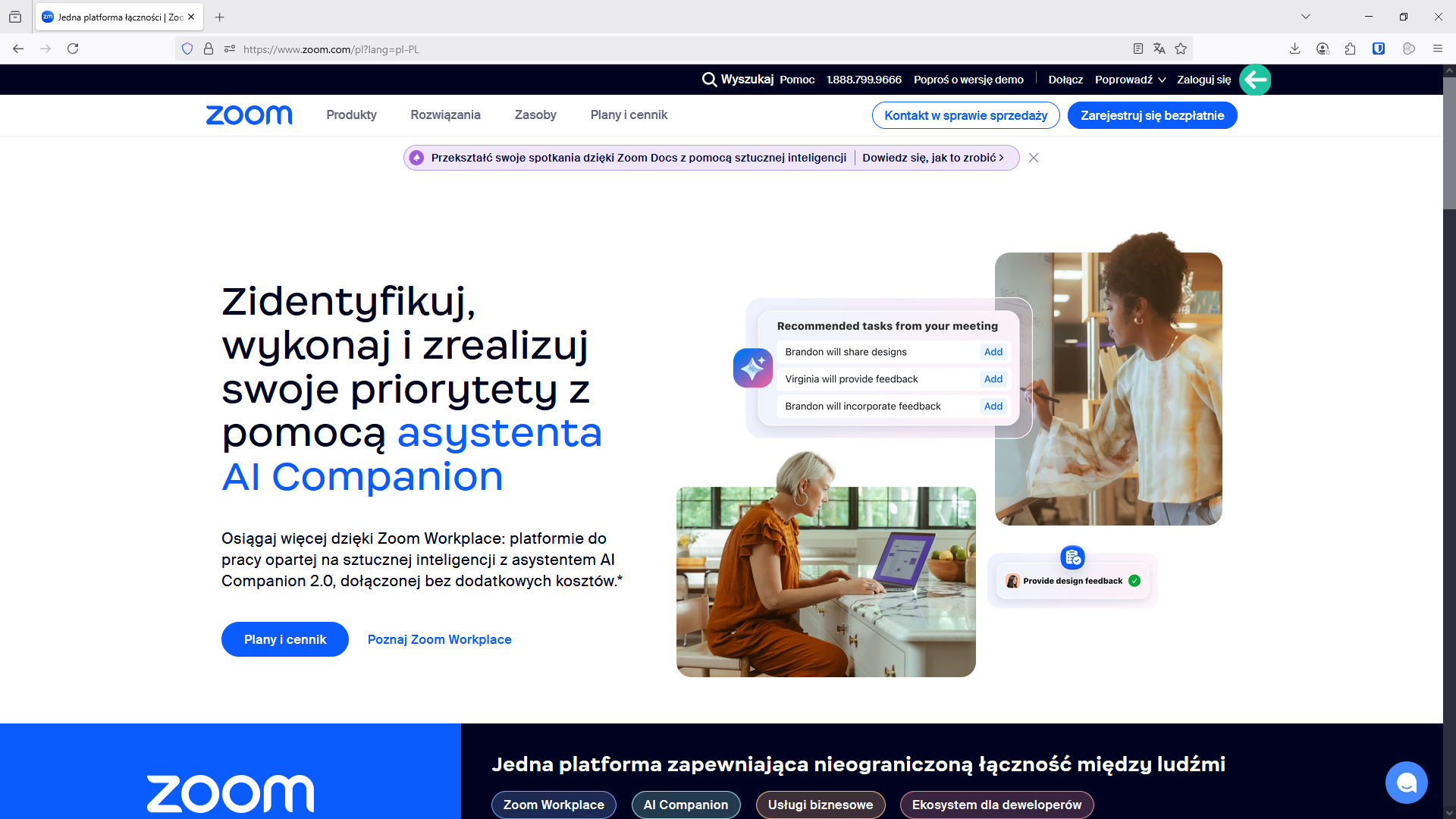Add task Brandon will incorporate feedback

coord(993,406)
